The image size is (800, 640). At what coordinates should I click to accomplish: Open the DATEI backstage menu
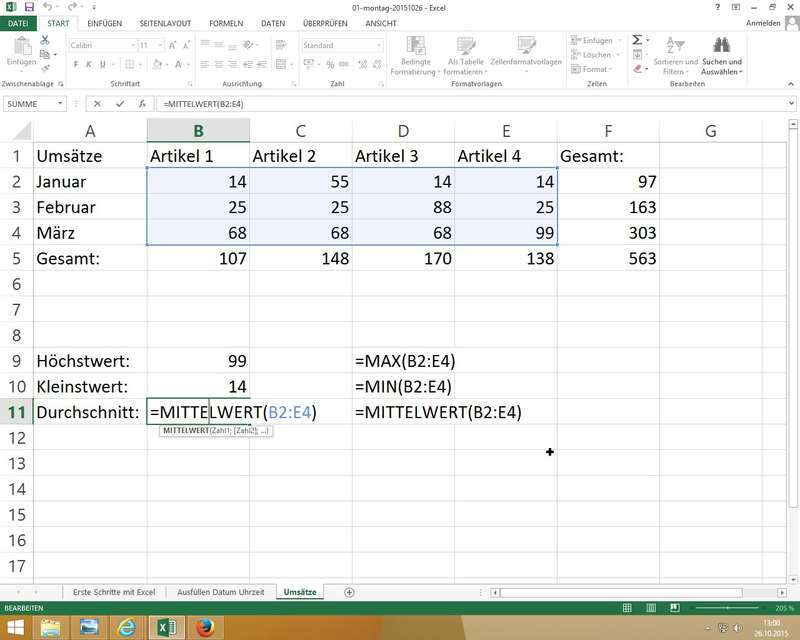[19, 22]
